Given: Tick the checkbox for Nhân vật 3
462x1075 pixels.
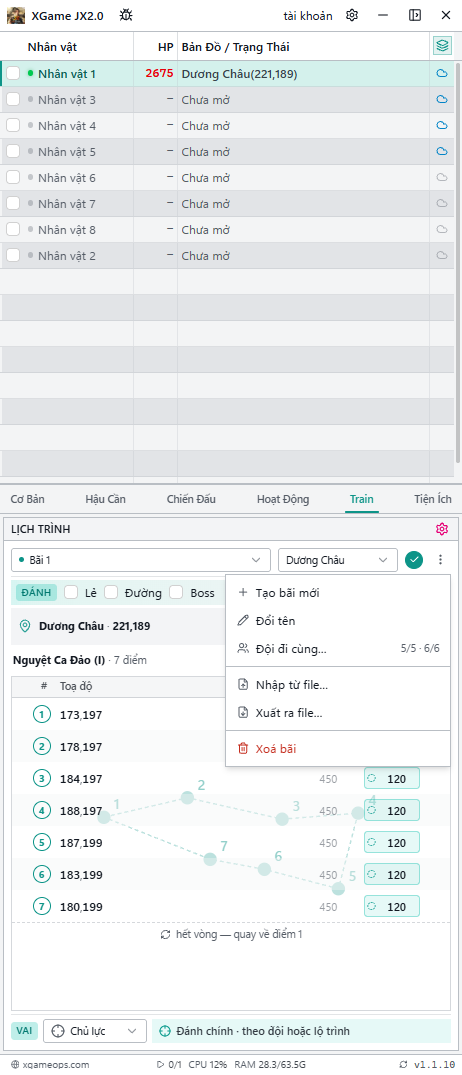Looking at the screenshot, I should click(x=13, y=99).
